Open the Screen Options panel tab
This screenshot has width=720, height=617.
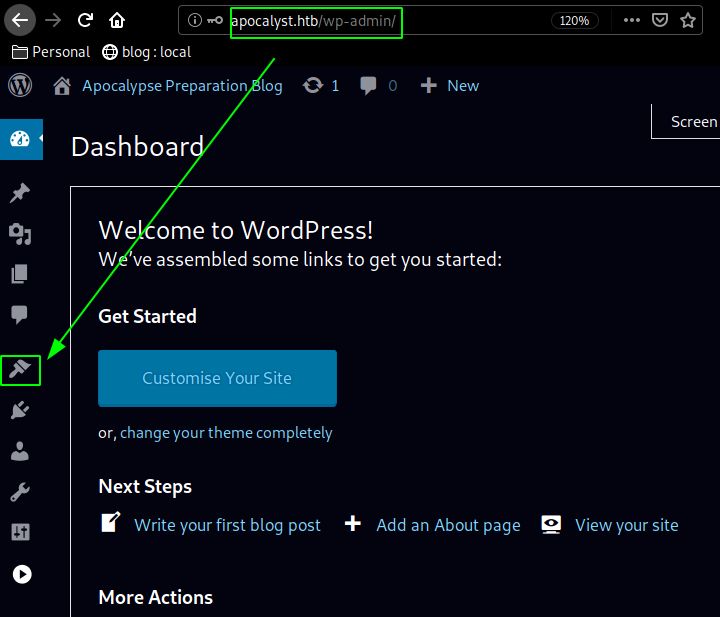click(x=692, y=121)
